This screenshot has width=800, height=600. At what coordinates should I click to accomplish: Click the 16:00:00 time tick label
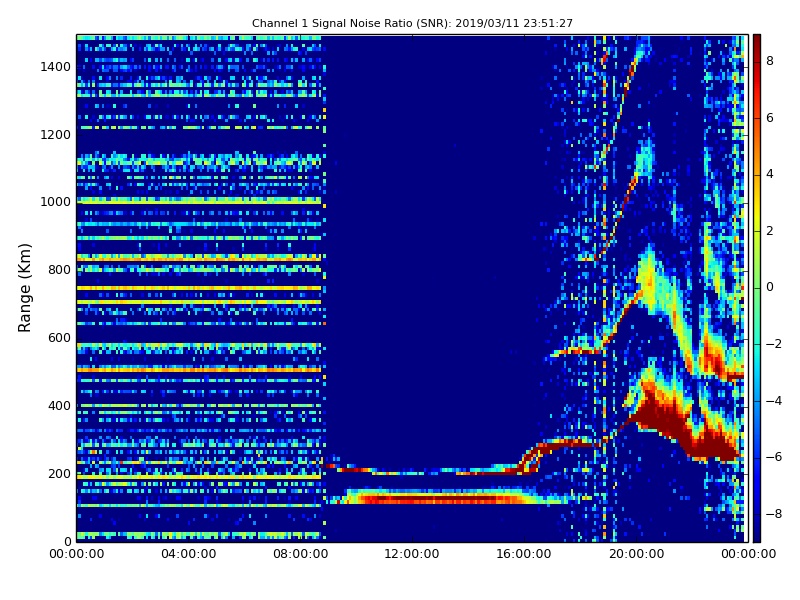[x=524, y=554]
